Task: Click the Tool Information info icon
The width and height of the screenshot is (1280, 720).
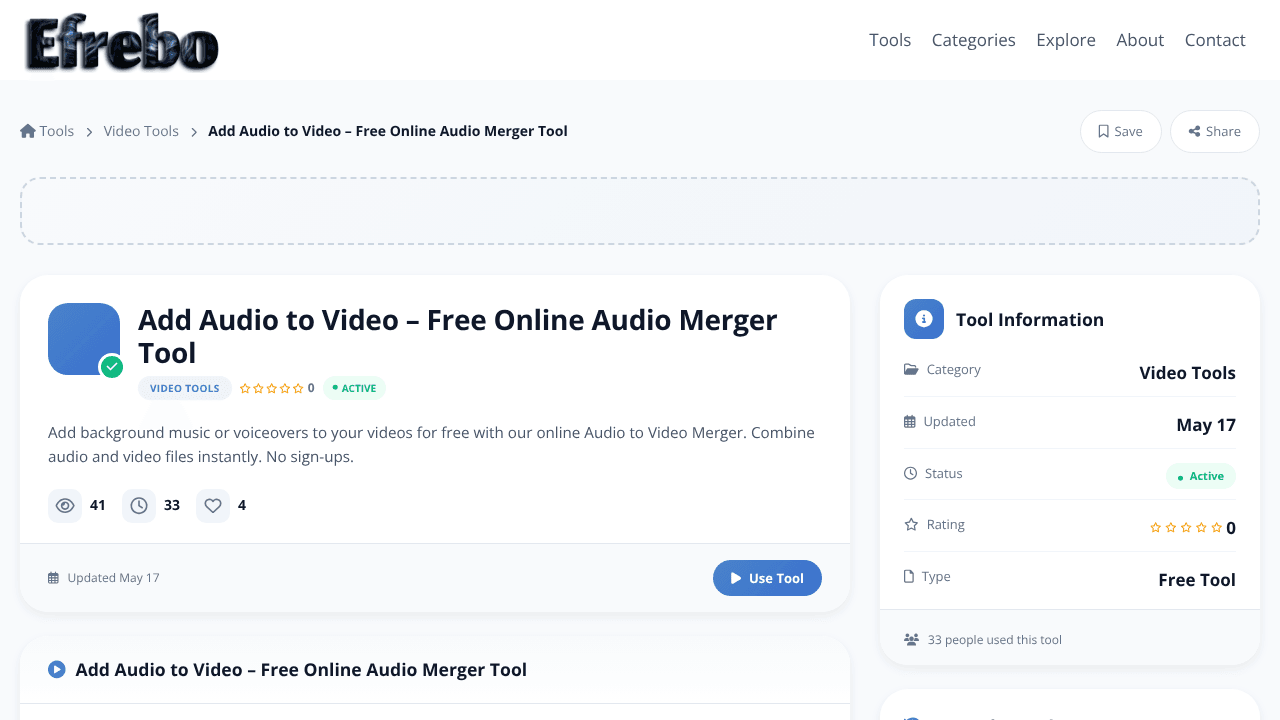Action: (x=924, y=319)
